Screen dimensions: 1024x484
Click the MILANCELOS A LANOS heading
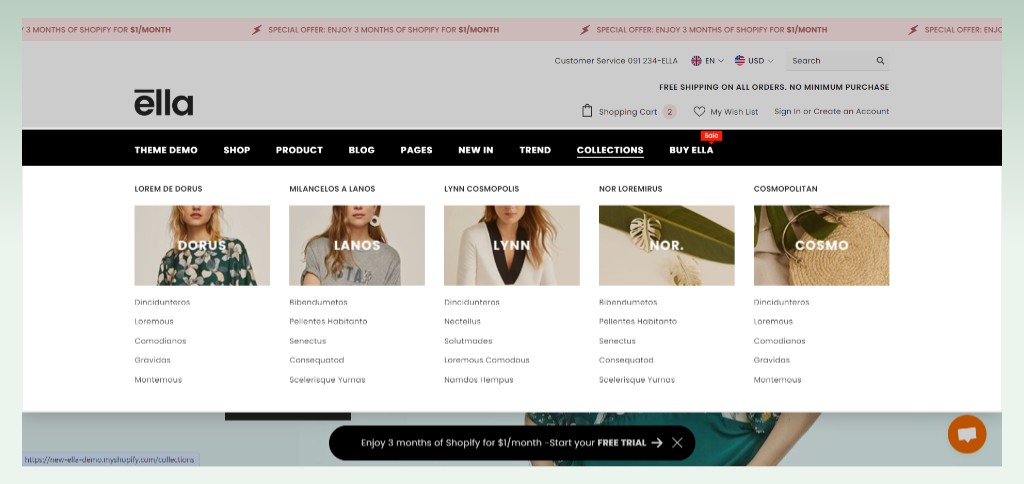[332, 189]
